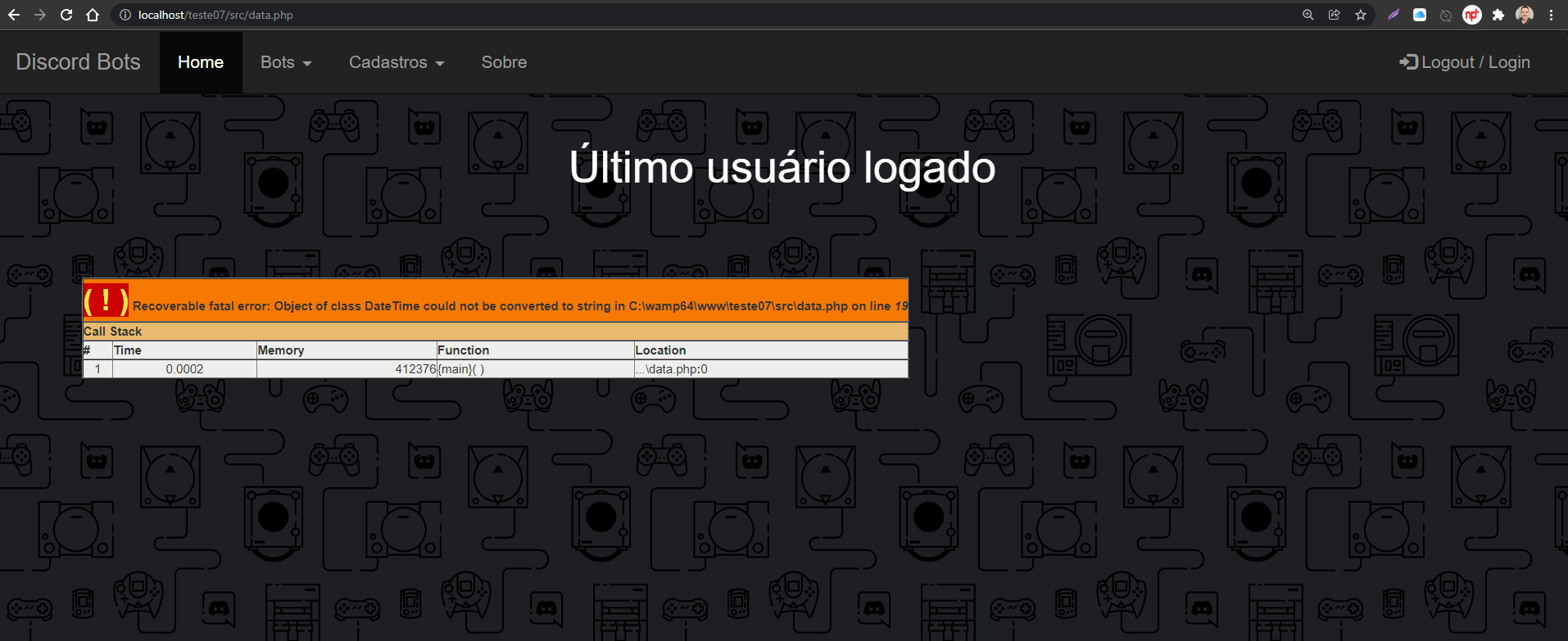Click the Recoverable fatal error message
1568x641 pixels.
pyautogui.click(x=520, y=306)
